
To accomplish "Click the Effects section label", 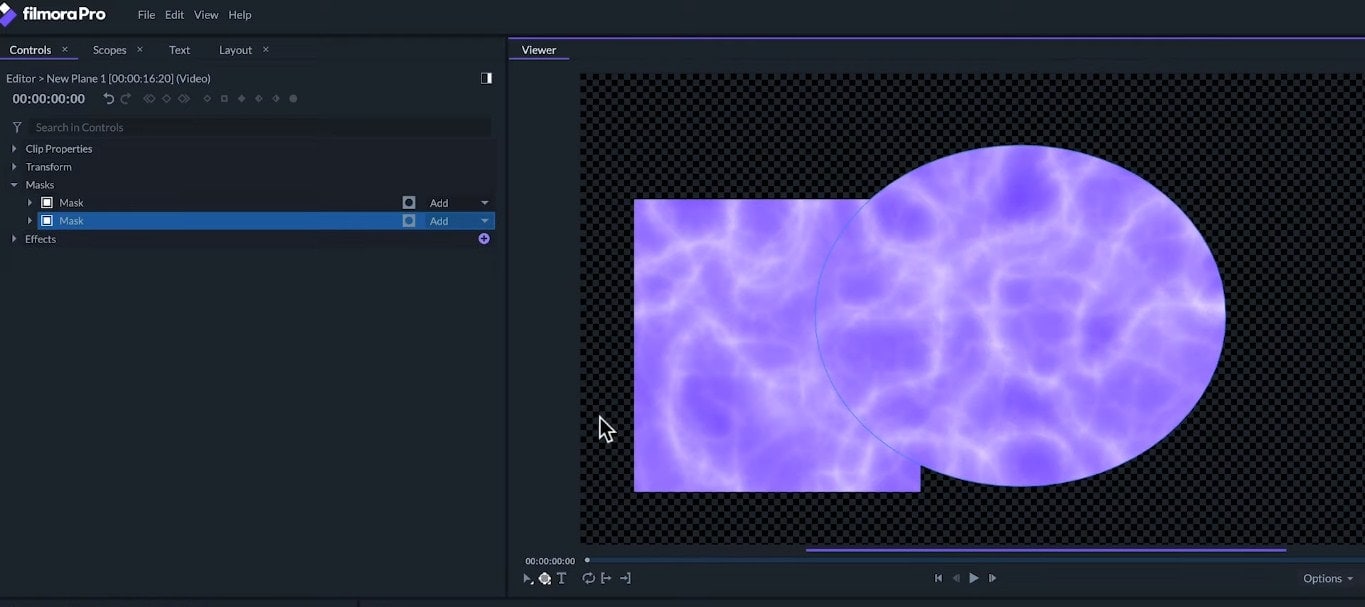I will tap(40, 239).
